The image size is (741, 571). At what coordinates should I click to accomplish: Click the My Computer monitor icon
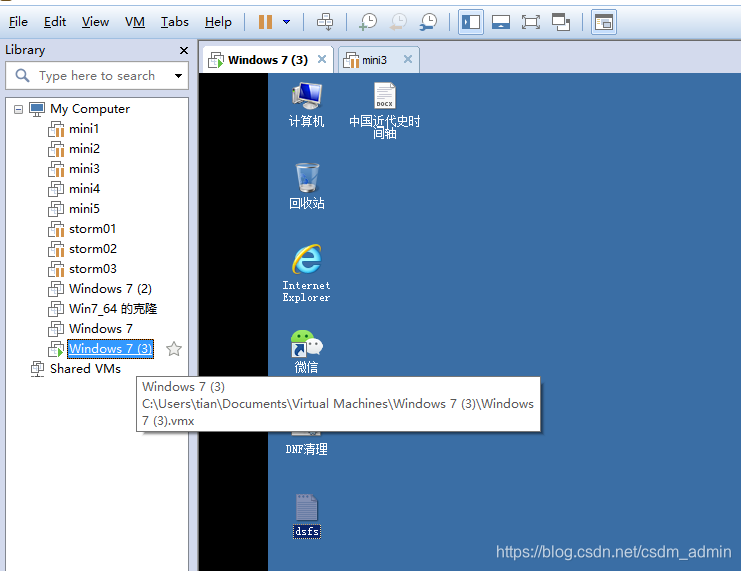pos(37,109)
